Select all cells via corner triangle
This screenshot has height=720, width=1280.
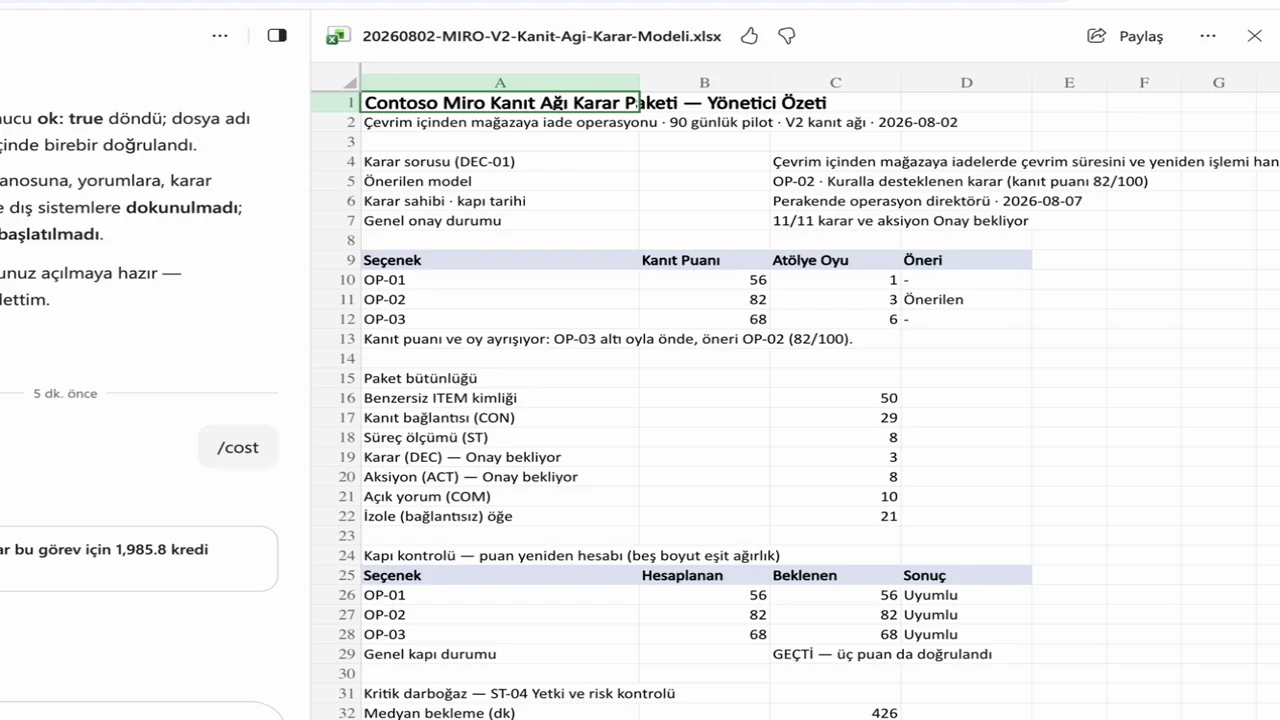350,83
